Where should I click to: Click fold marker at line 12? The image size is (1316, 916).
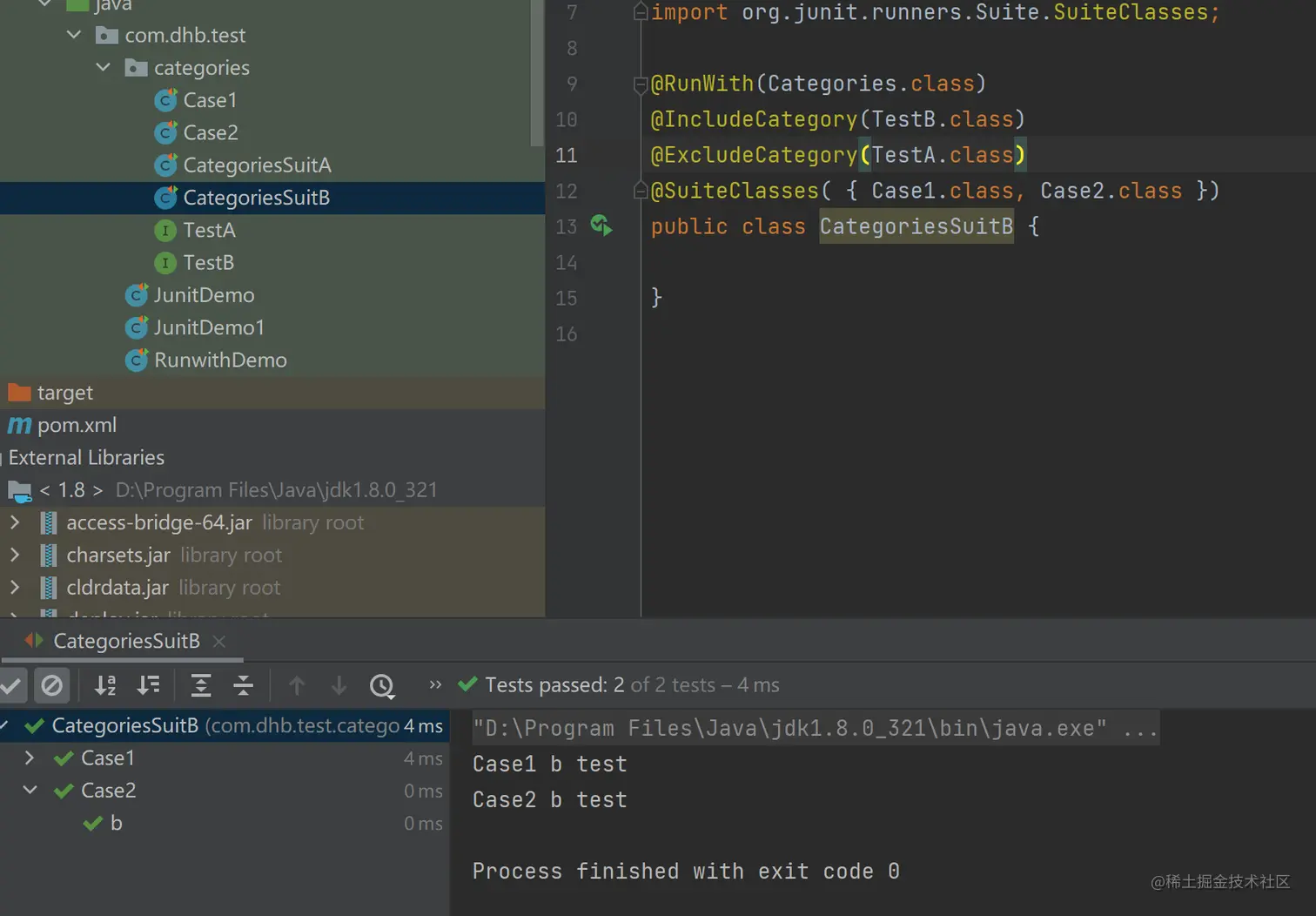click(641, 191)
